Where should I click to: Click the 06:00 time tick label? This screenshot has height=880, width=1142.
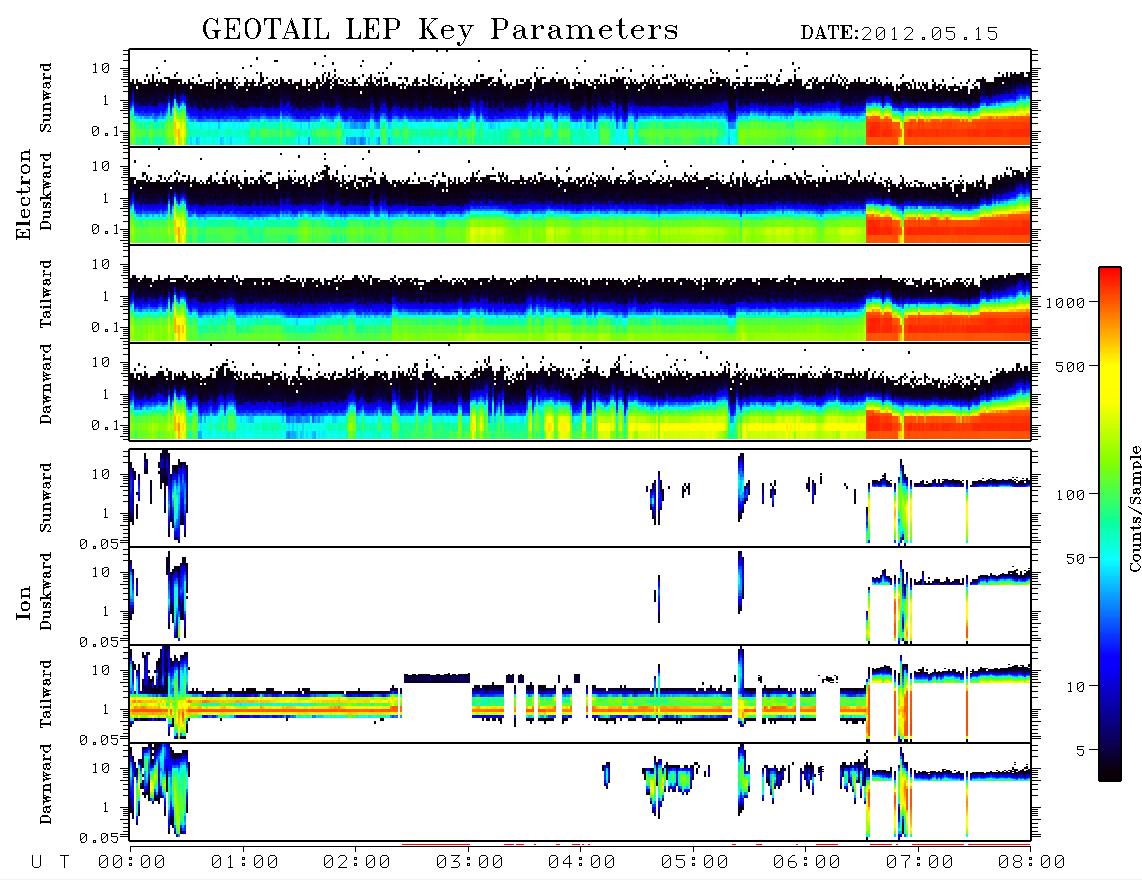click(807, 863)
